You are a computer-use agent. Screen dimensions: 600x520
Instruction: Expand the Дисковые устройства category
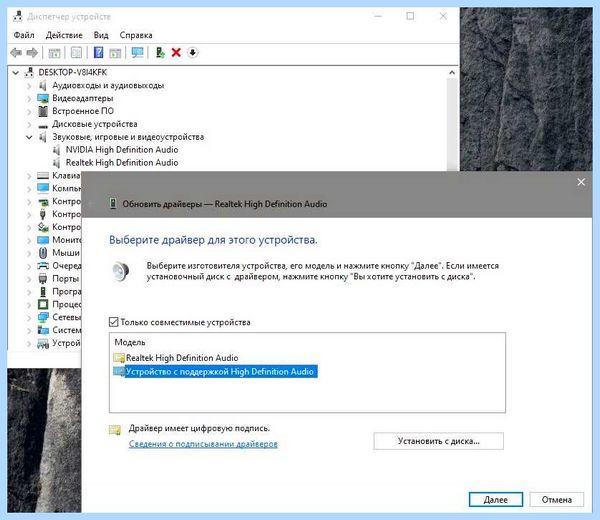pos(29,124)
